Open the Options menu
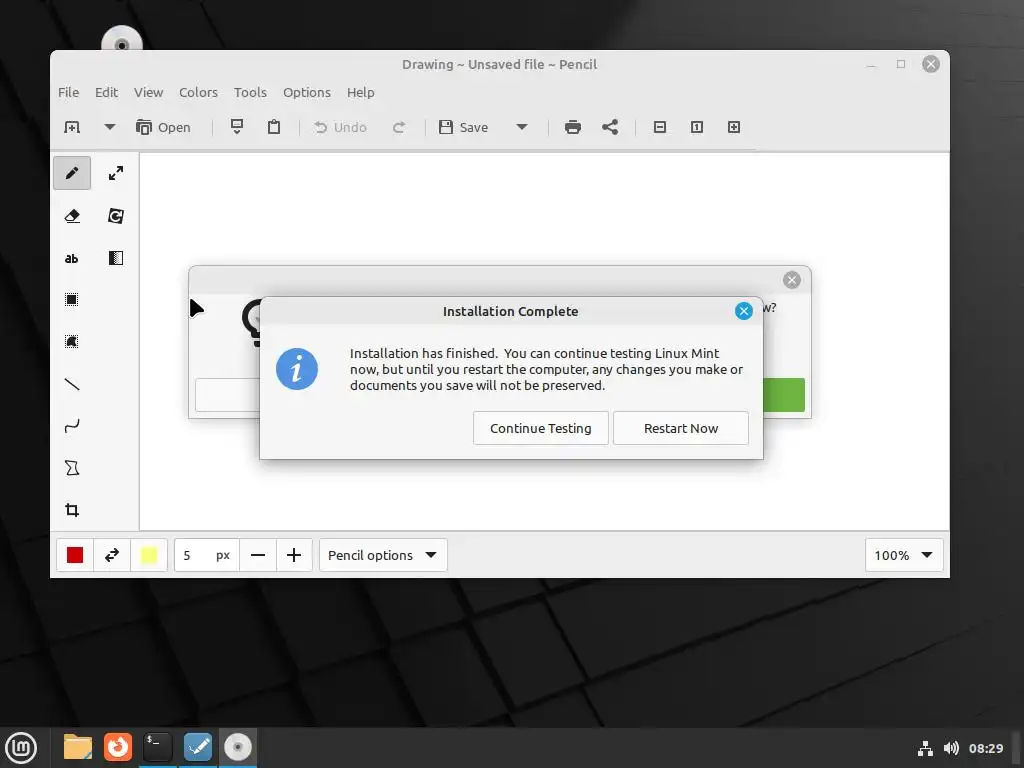This screenshot has width=1024, height=768. point(307,92)
